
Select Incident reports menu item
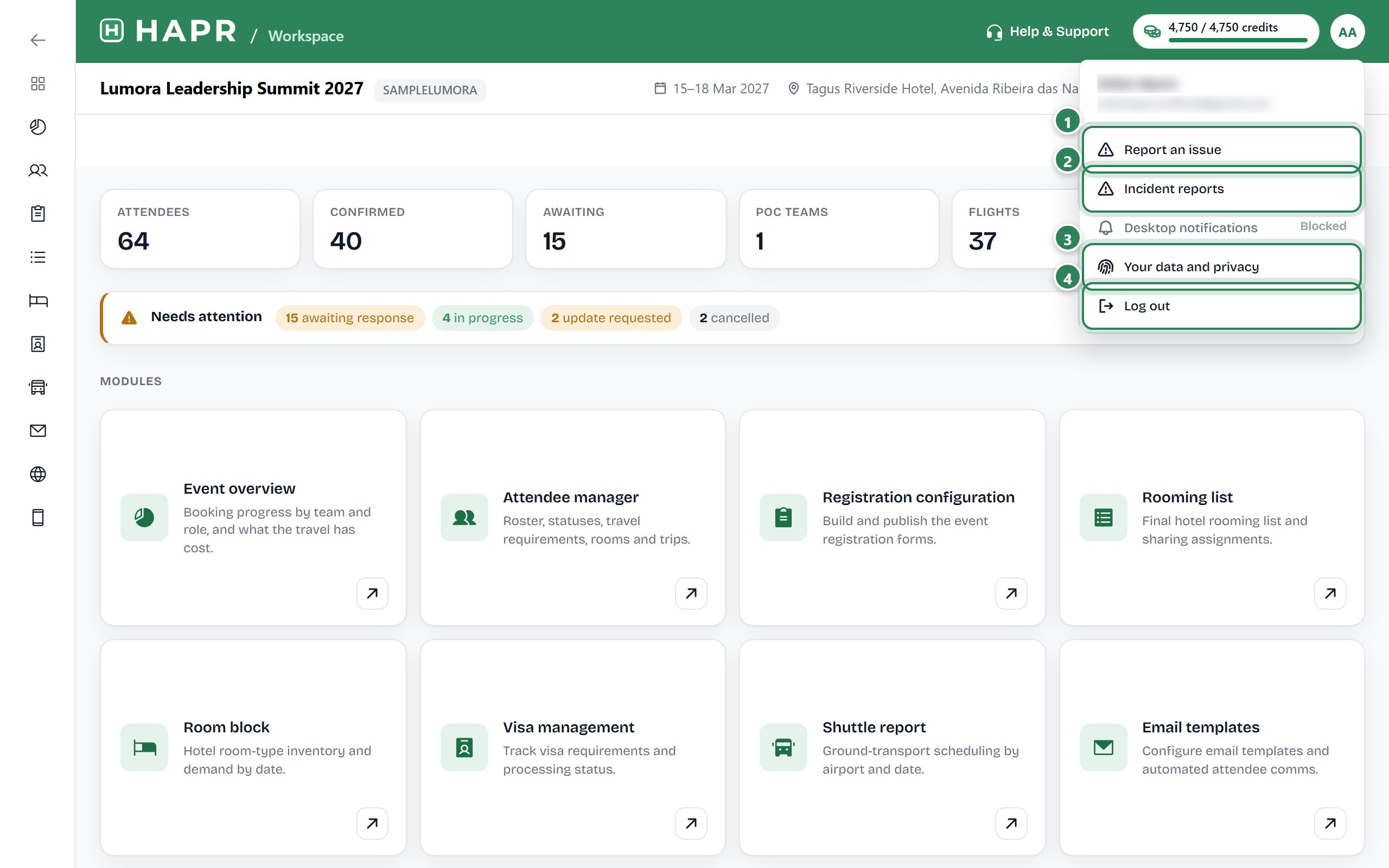(1221, 189)
